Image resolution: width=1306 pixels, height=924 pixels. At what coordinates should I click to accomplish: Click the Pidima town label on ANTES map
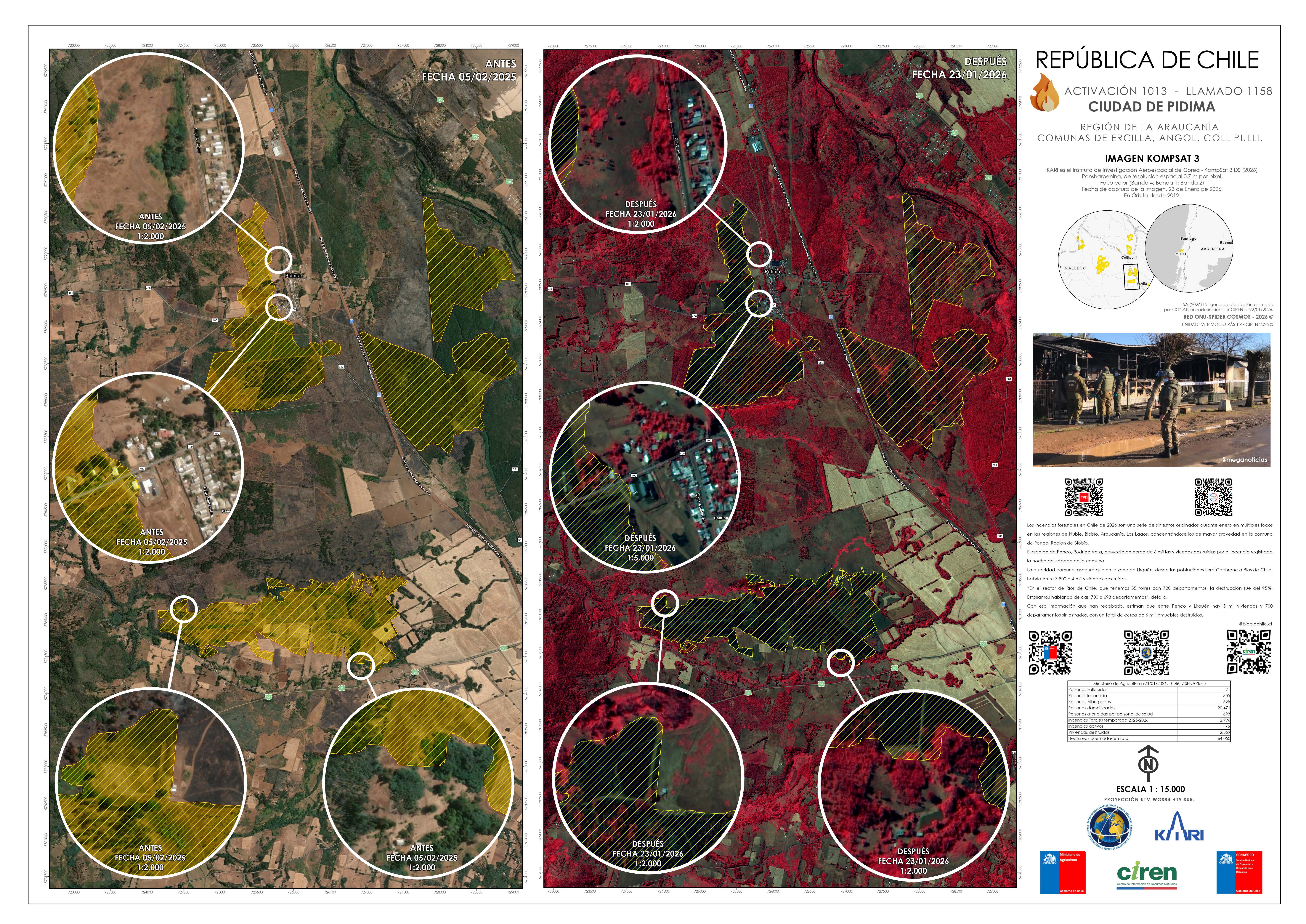[x=293, y=275]
